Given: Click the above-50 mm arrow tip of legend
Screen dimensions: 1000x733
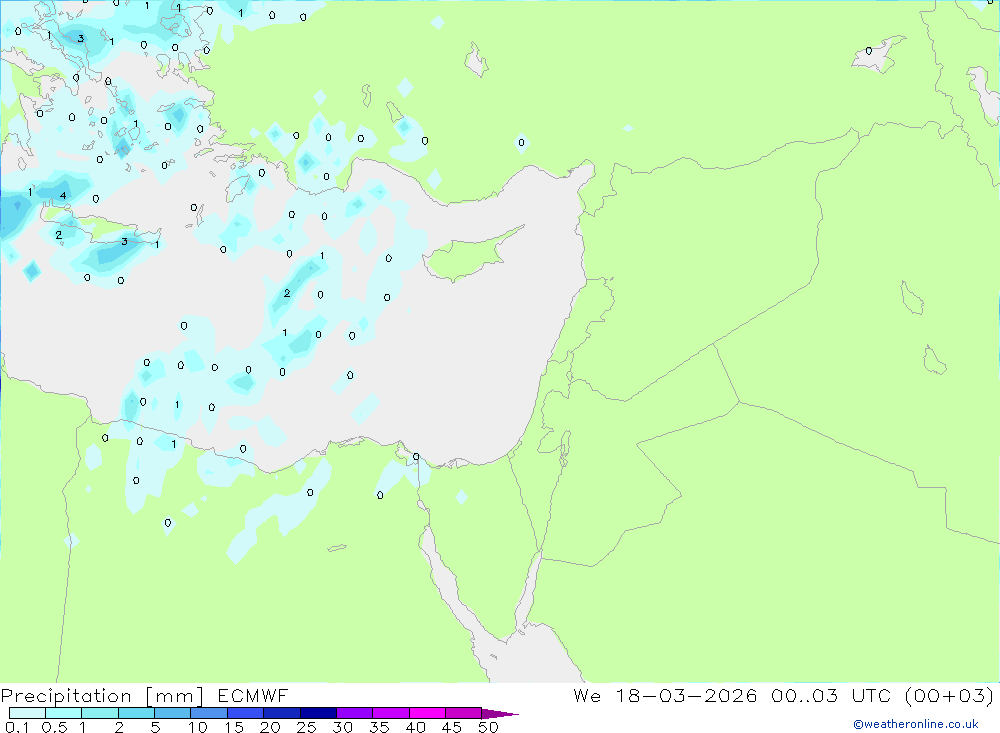Looking at the screenshot, I should [x=500, y=713].
